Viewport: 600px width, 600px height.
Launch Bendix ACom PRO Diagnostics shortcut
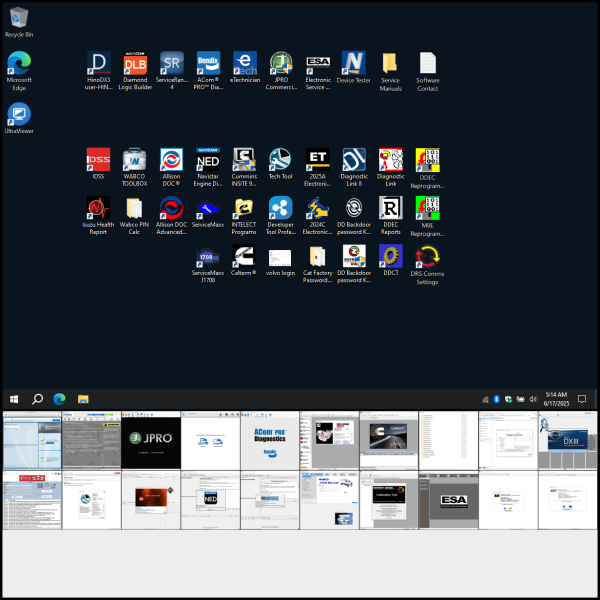(208, 71)
